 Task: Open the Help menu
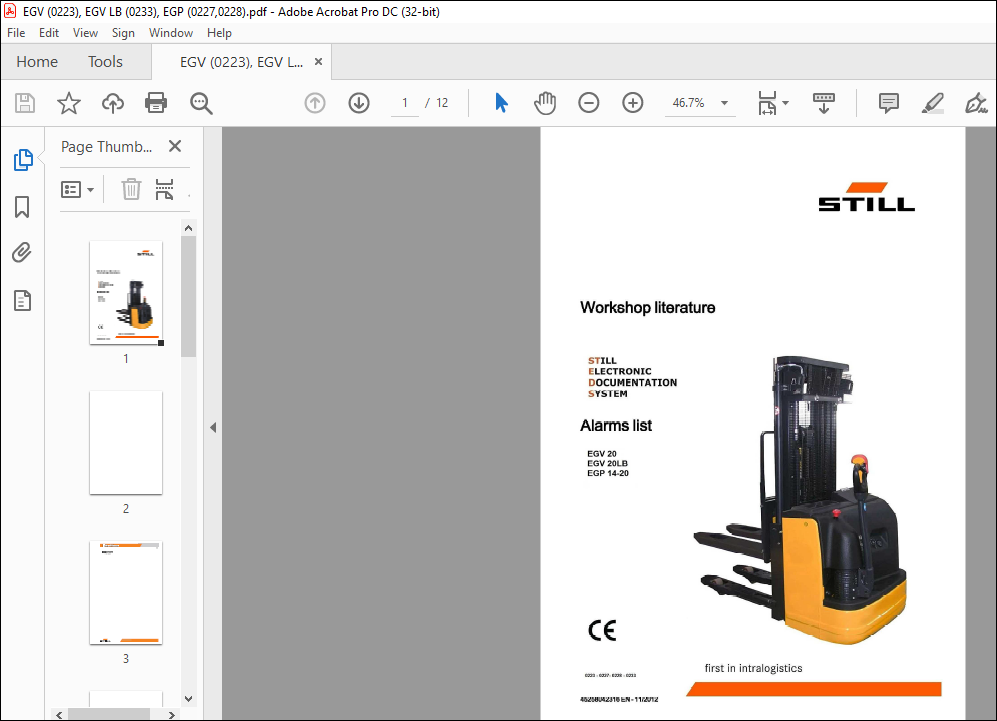(219, 33)
